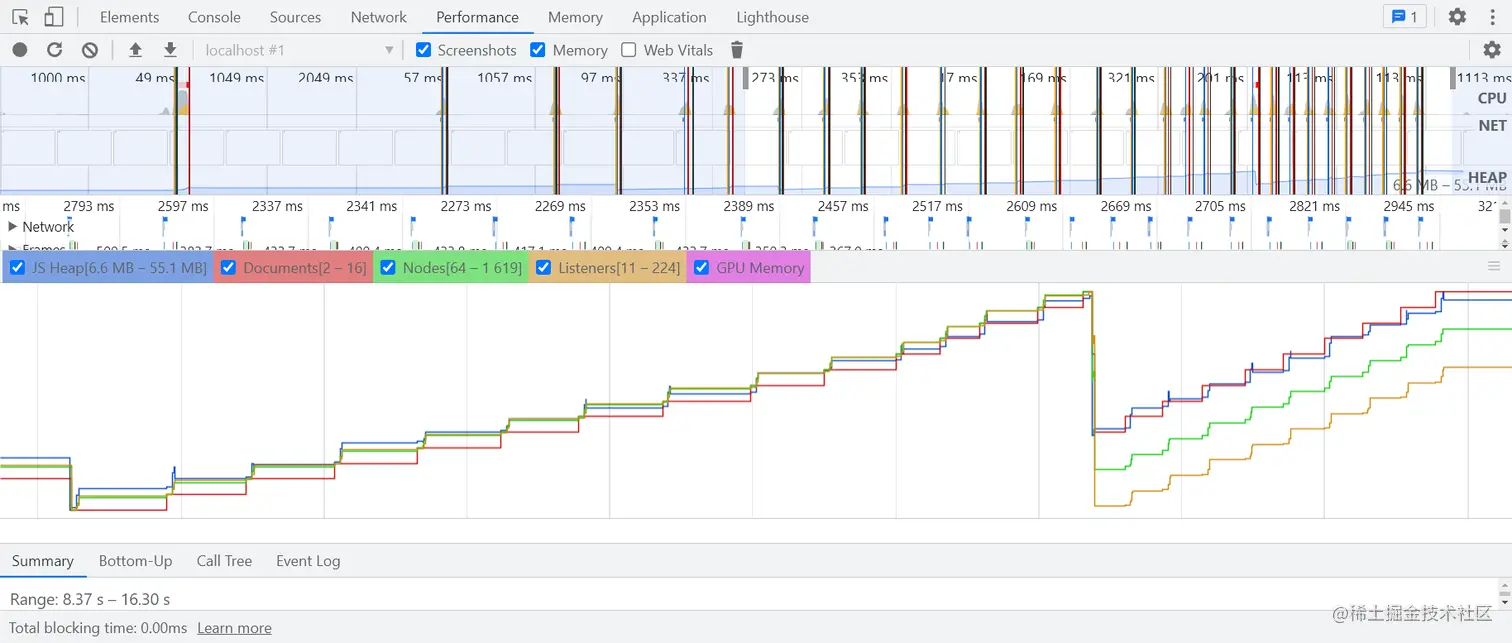Open the Application tab
Viewport: 1512px width, 643px height.
tap(669, 17)
